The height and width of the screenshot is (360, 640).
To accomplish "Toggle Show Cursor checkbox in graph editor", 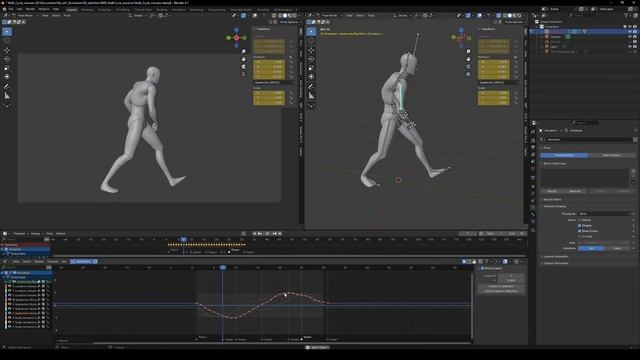I will (x=482, y=269).
